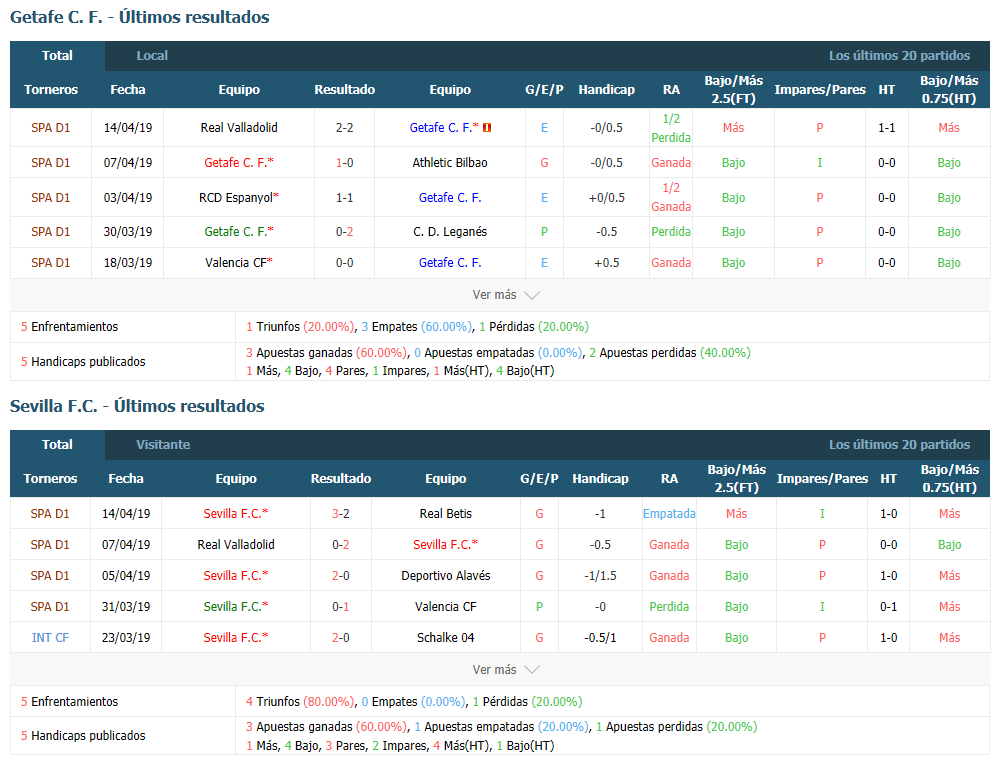Viewport: 999px width, 759px height.
Task: Open Real Betis team link
Action: point(446,514)
